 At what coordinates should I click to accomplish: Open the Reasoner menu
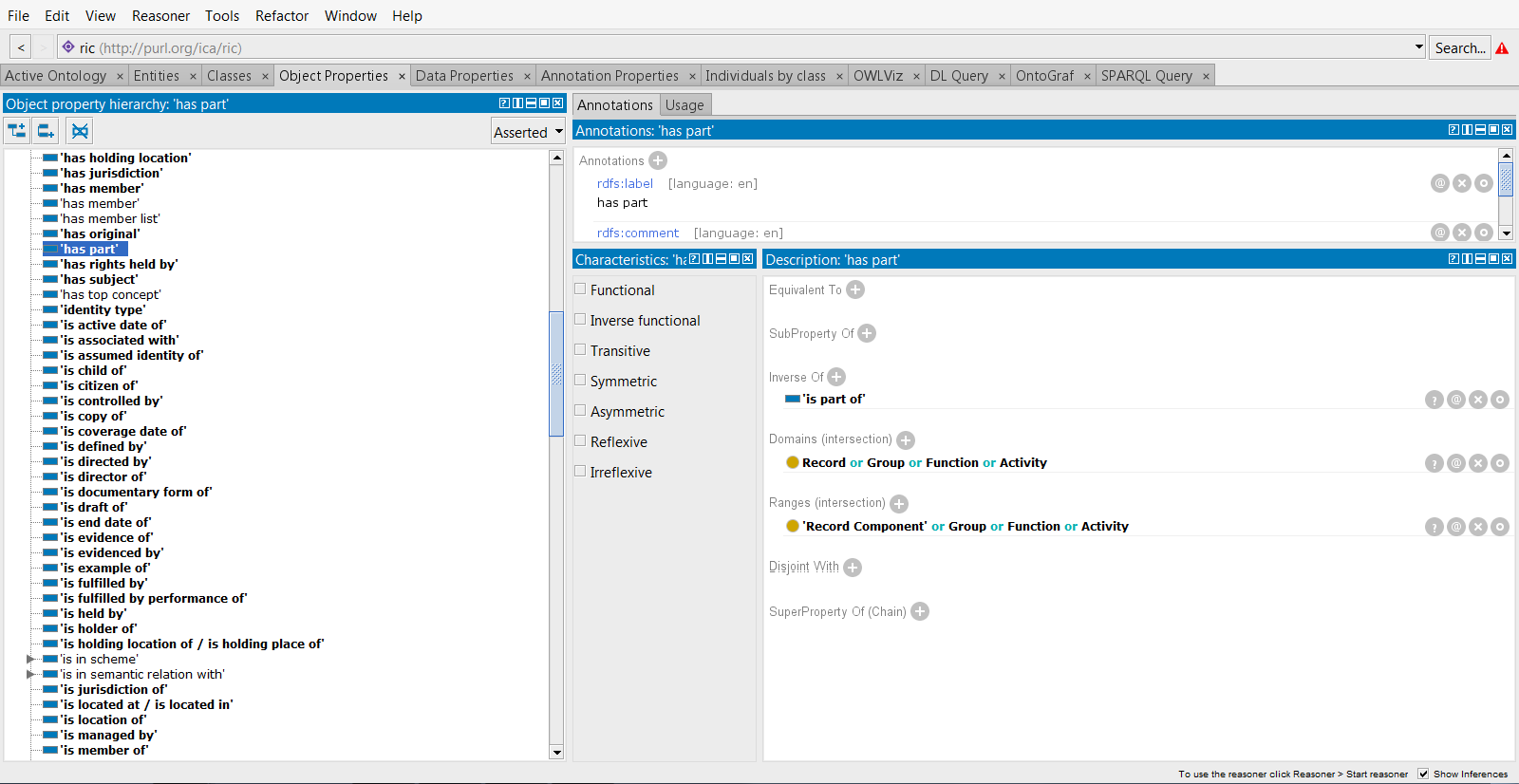(x=160, y=15)
